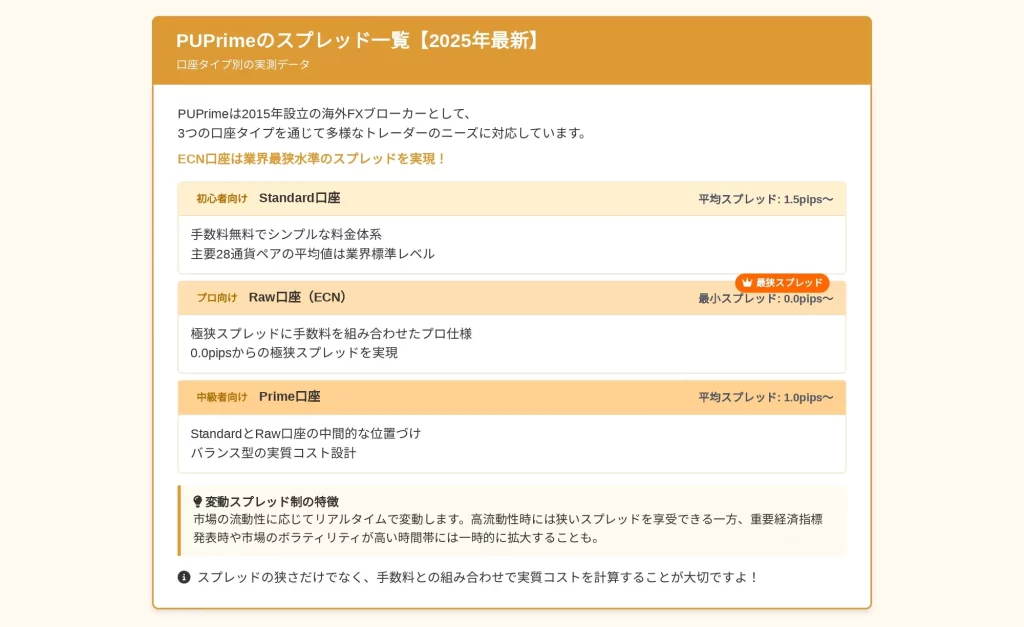Click the 初心者向け label
Screen dimensions: 1024x627
(x=222, y=199)
